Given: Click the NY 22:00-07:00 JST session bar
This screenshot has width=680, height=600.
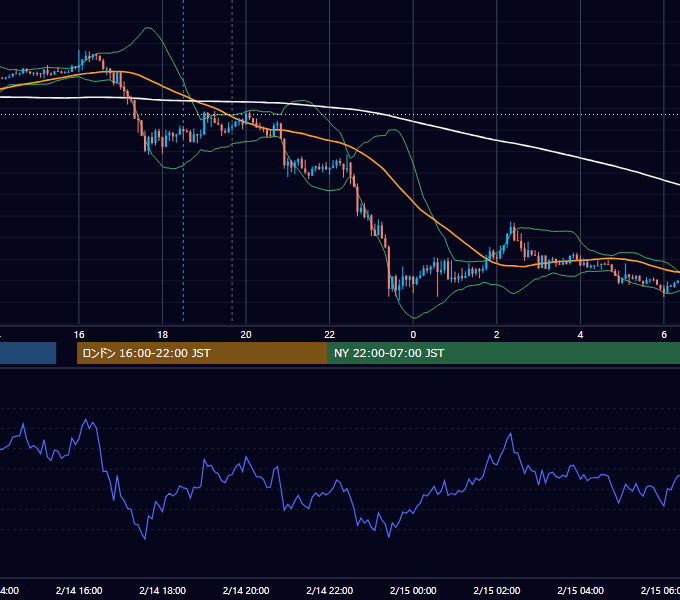Looking at the screenshot, I should [503, 353].
